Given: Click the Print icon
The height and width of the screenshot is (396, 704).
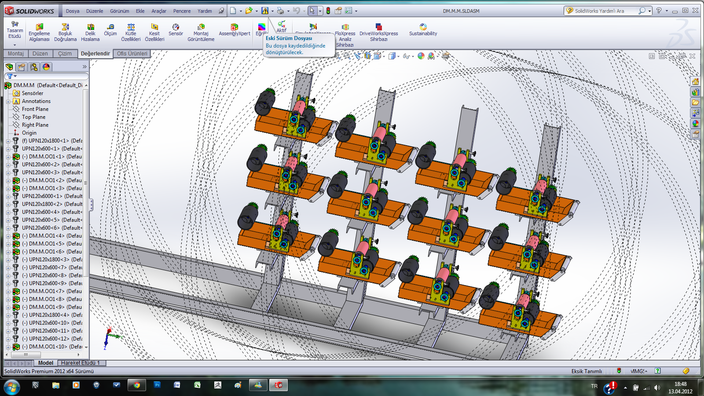Looking at the screenshot, I should [280, 11].
